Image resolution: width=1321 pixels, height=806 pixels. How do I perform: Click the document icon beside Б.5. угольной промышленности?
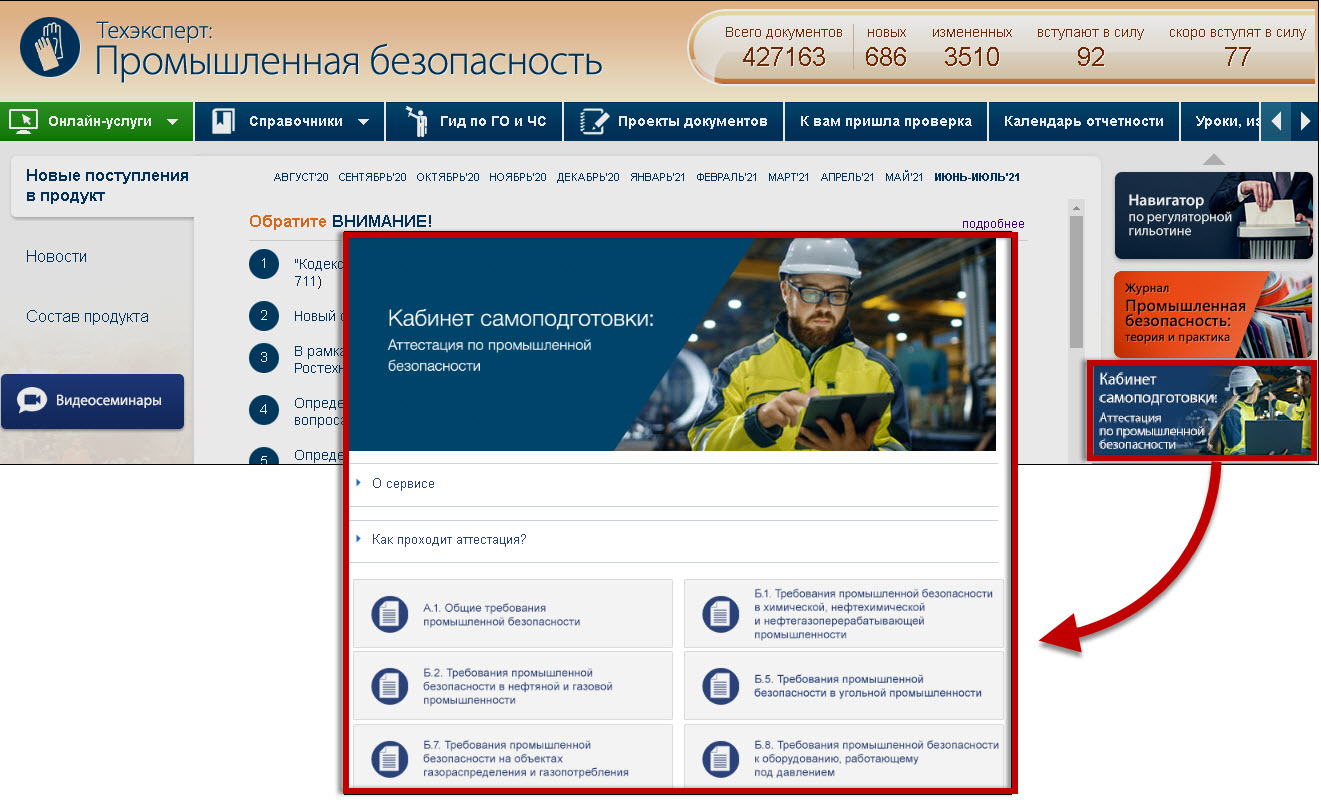722,686
